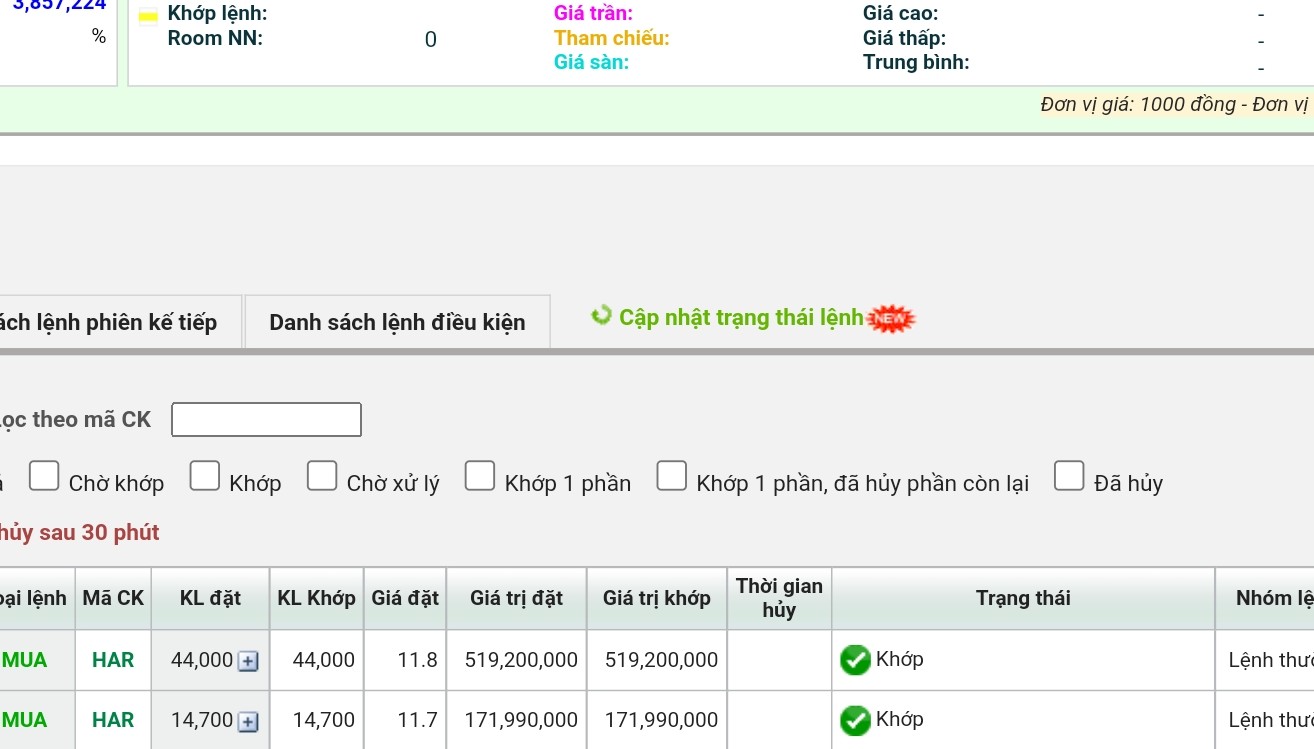Click the green check icon on the 14,700 order
This screenshot has height=749, width=1314.
[x=855, y=720]
